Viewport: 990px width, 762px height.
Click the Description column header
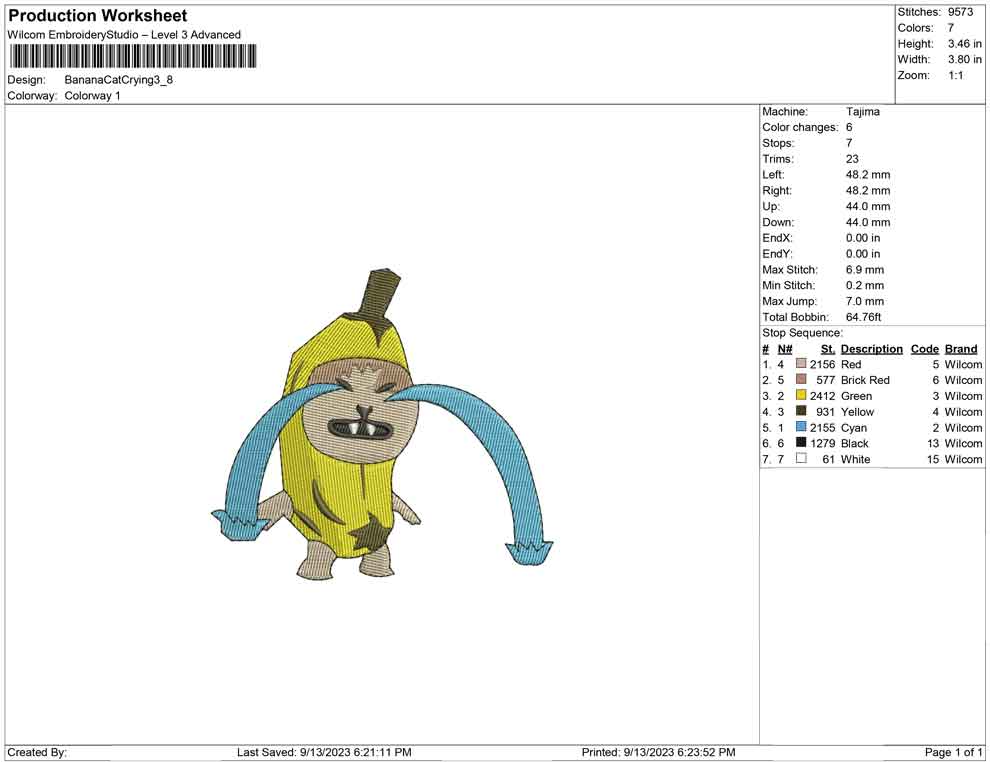(871, 349)
